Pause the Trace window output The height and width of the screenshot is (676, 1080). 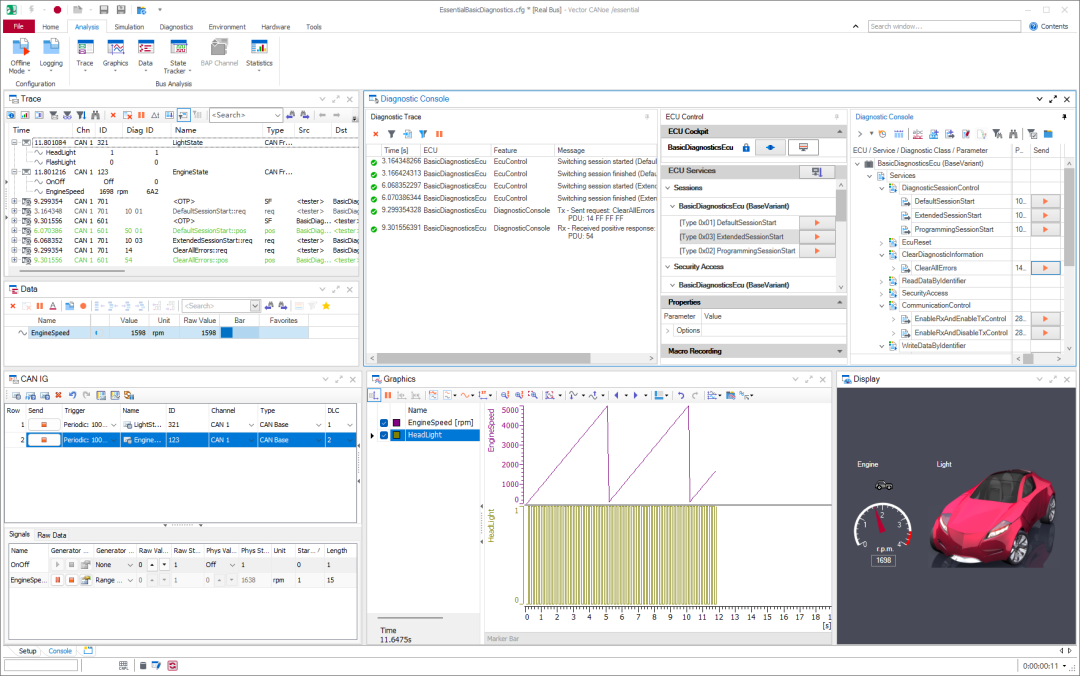[141, 115]
